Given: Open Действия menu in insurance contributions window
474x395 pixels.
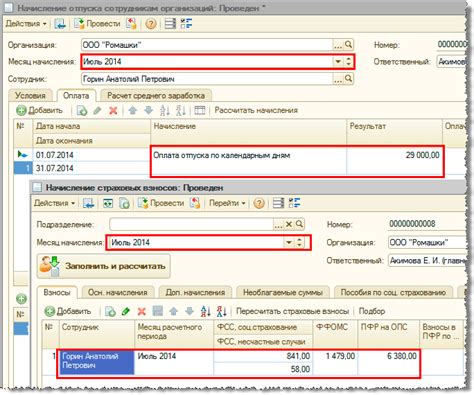Looking at the screenshot, I should [54, 203].
